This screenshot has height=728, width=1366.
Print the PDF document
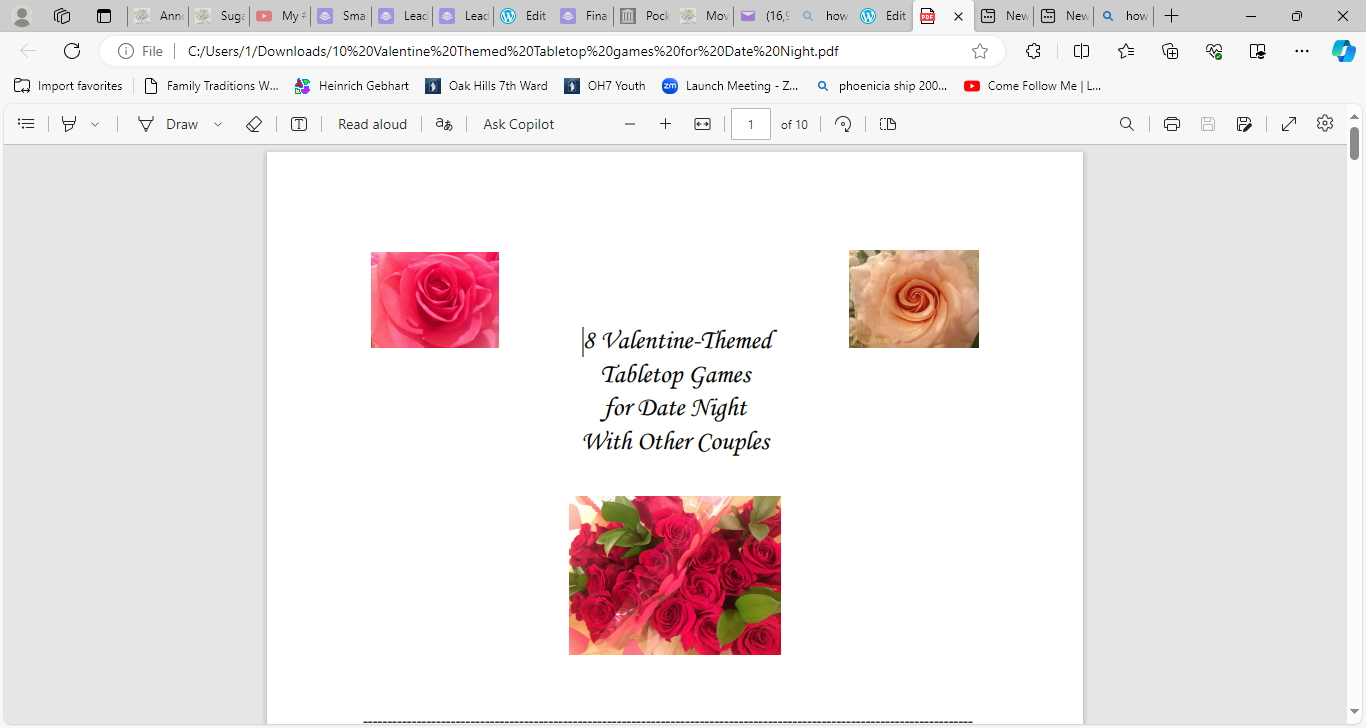(1172, 124)
